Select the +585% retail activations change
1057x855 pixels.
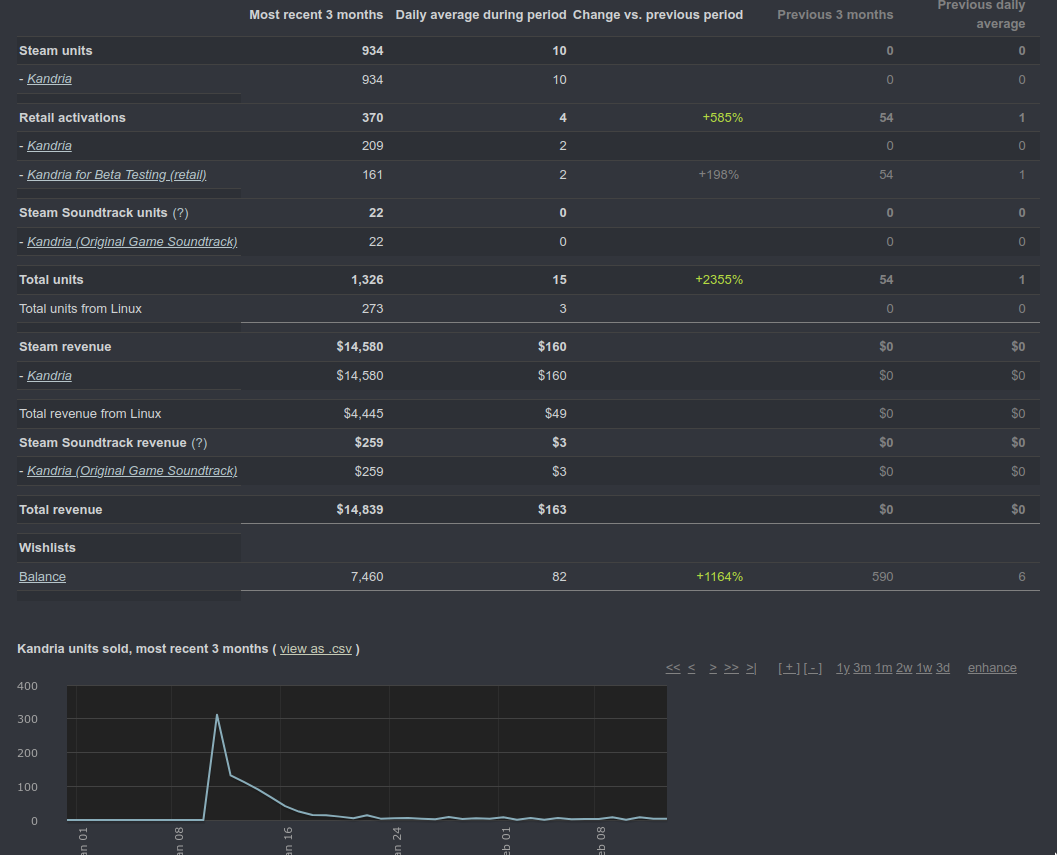[x=723, y=117]
